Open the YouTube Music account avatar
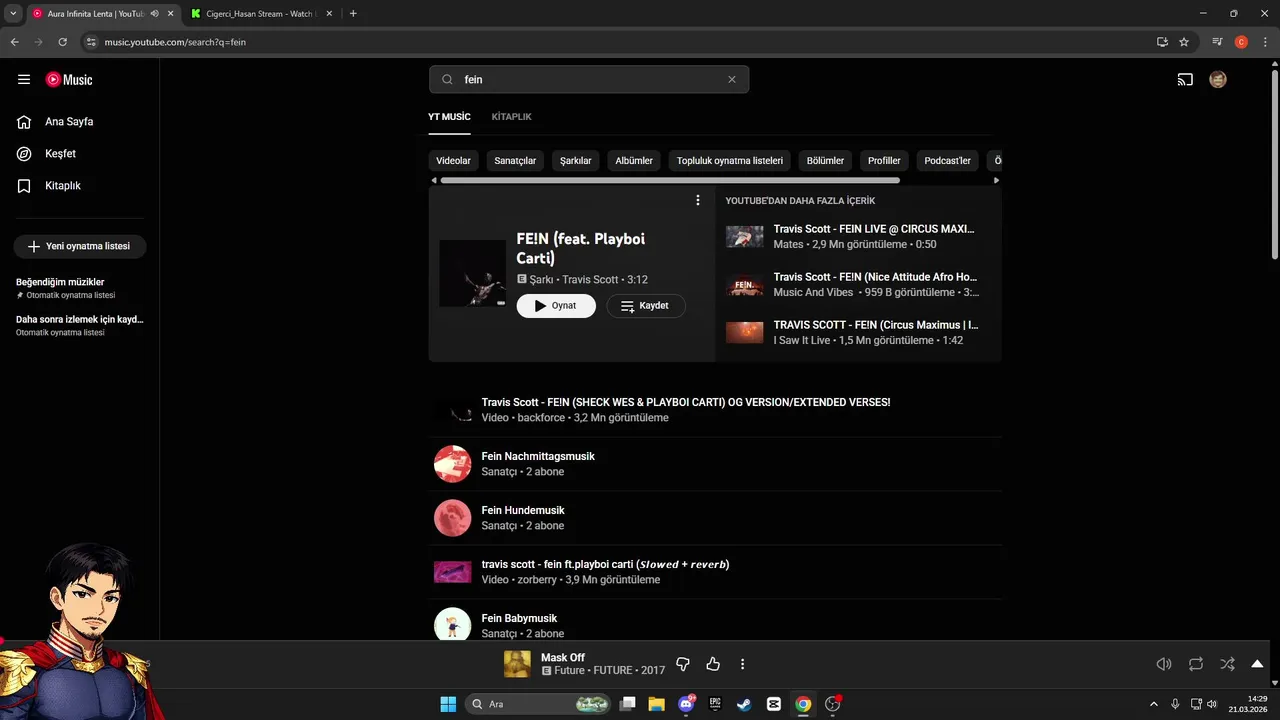The image size is (1280, 720). pos(1218,80)
